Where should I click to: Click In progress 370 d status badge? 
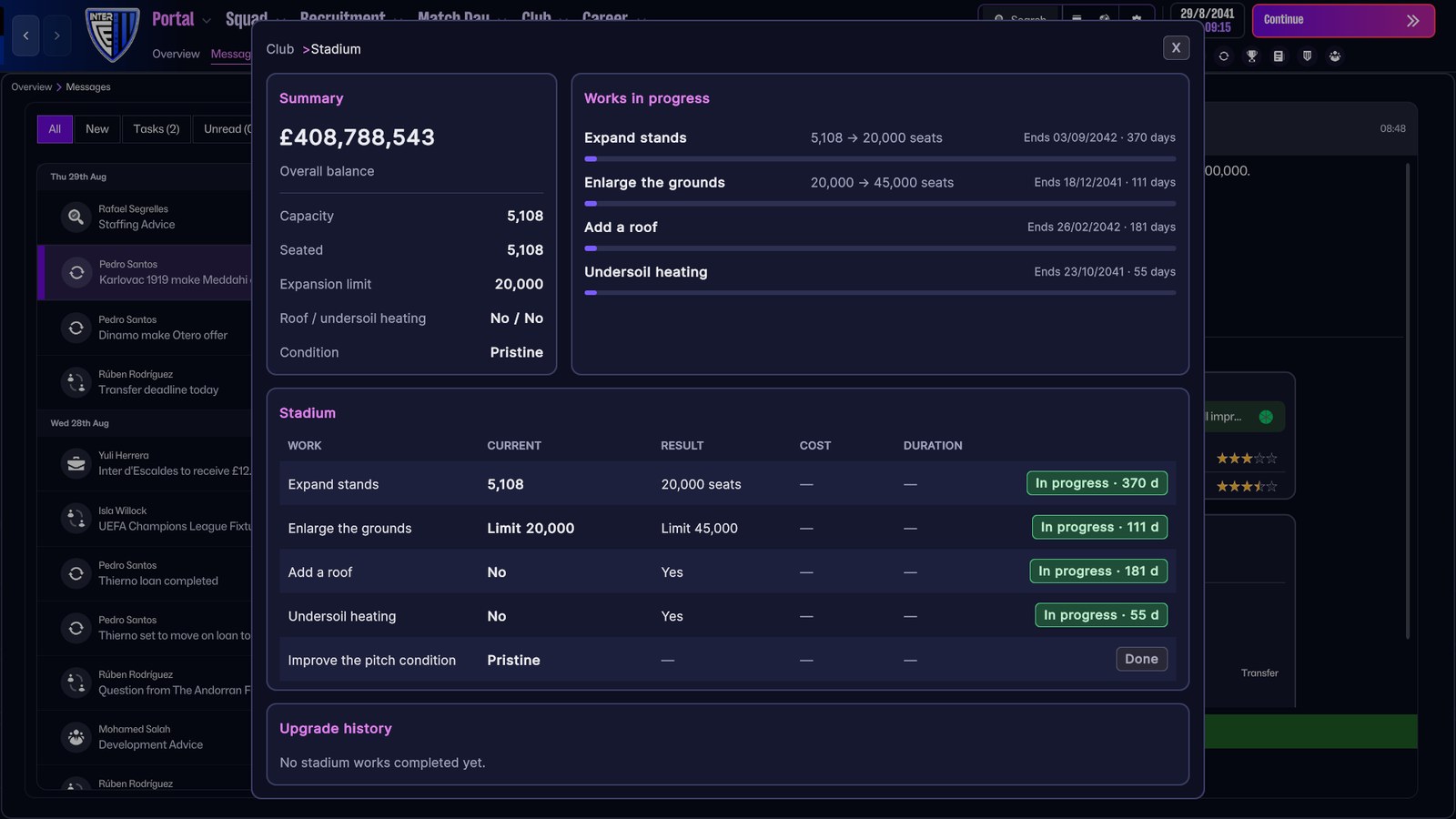tap(1097, 483)
